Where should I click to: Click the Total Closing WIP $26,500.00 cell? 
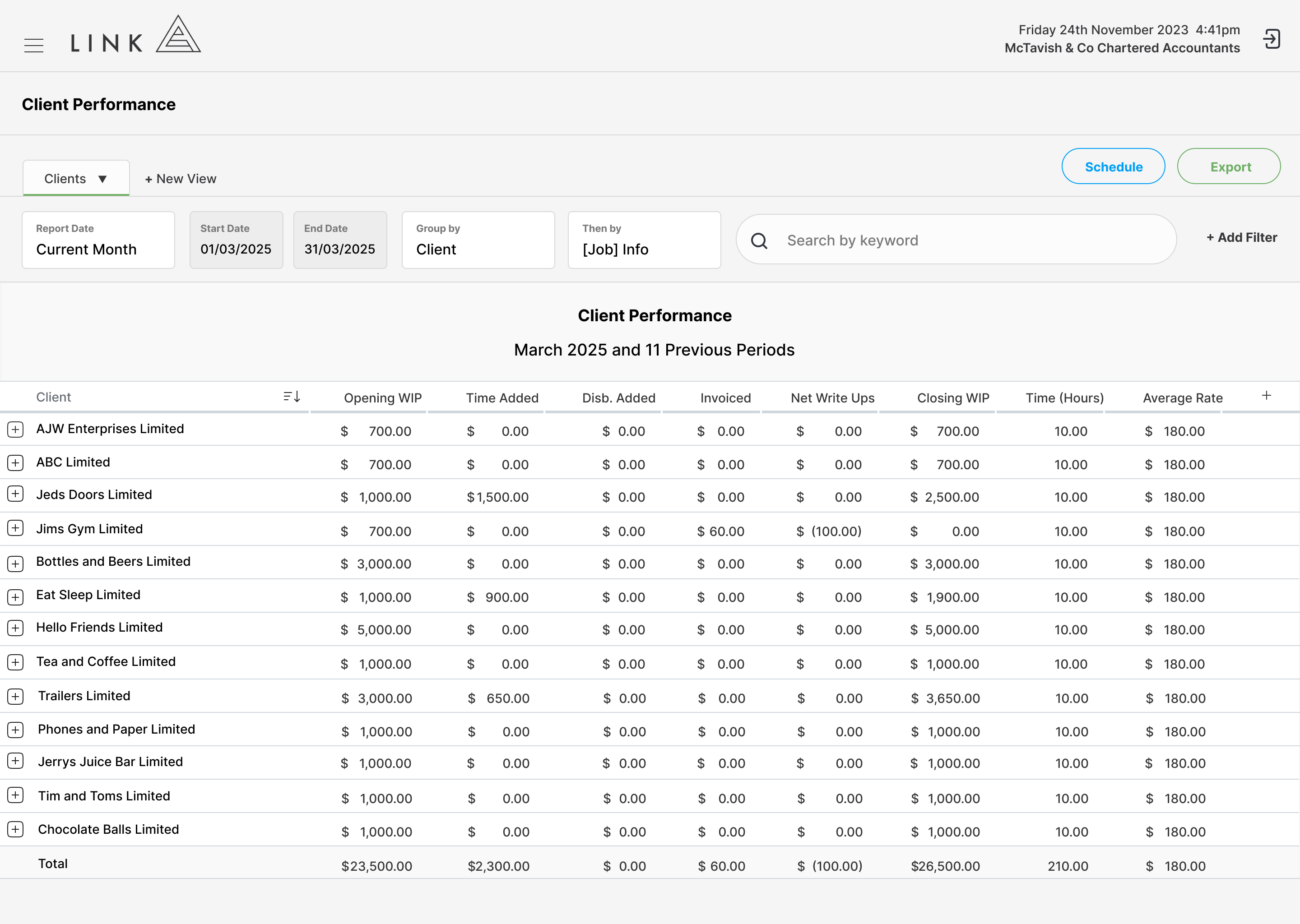click(x=945, y=867)
